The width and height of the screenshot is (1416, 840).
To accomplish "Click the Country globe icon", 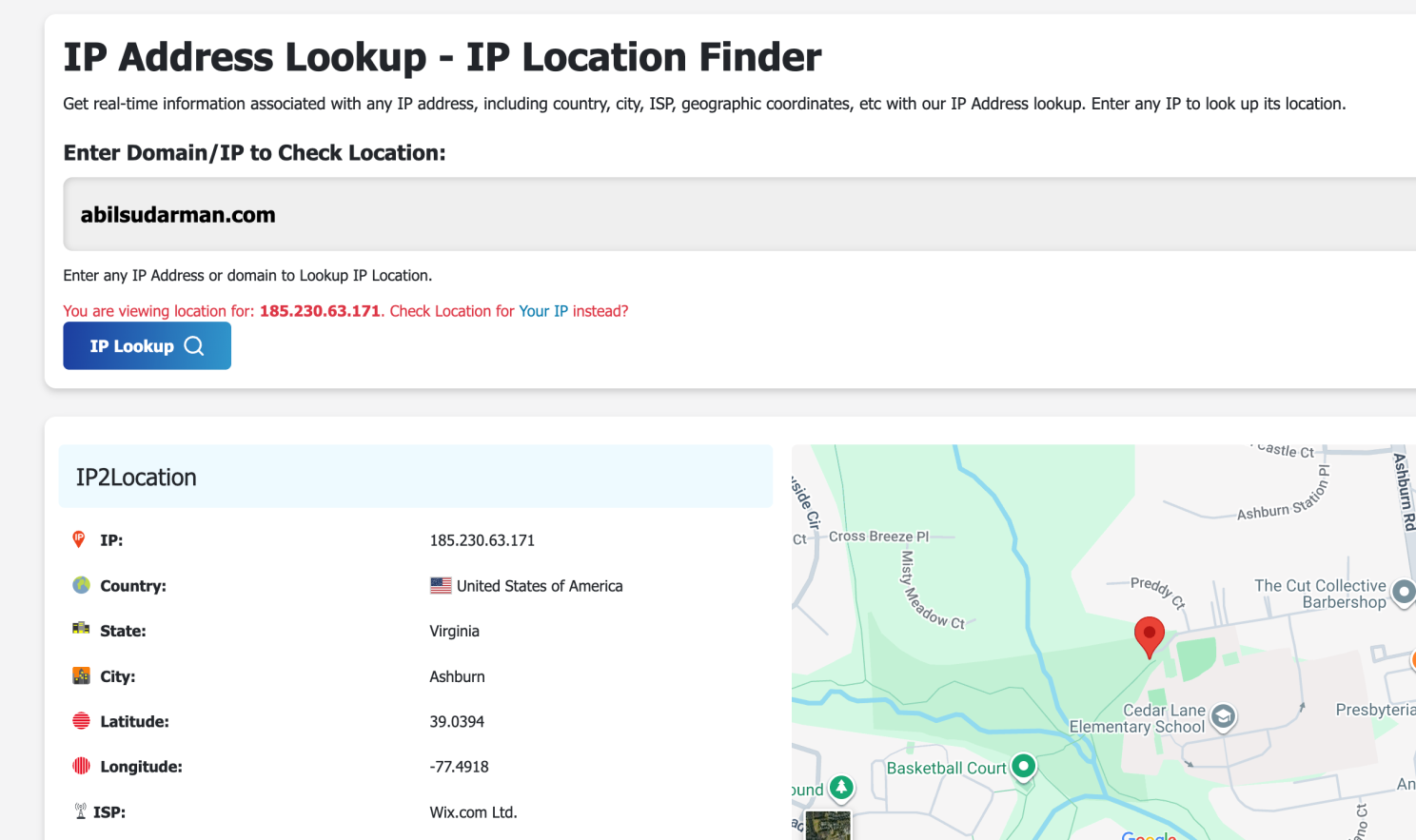I will (81, 585).
